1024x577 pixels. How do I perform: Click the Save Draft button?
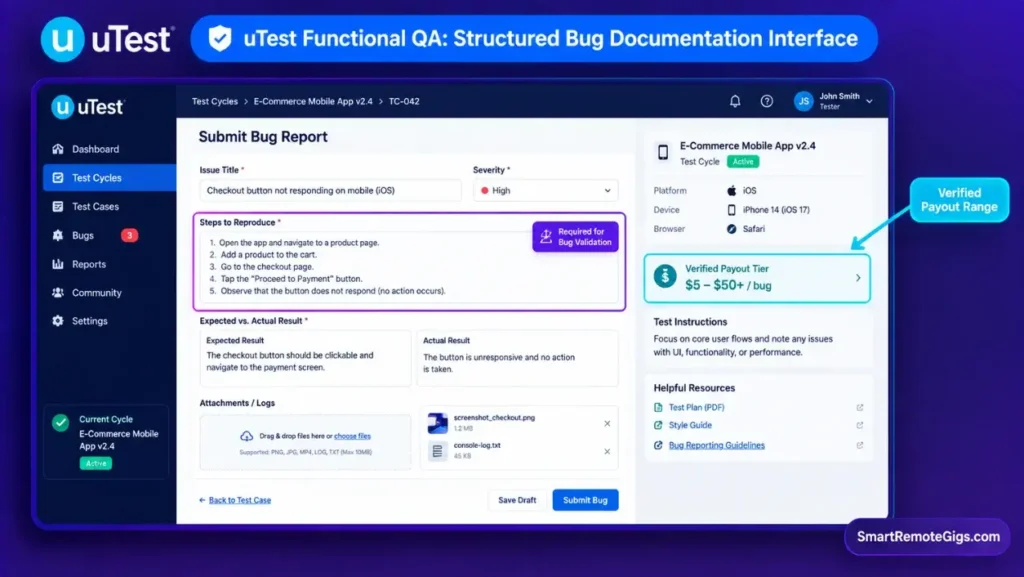point(517,500)
